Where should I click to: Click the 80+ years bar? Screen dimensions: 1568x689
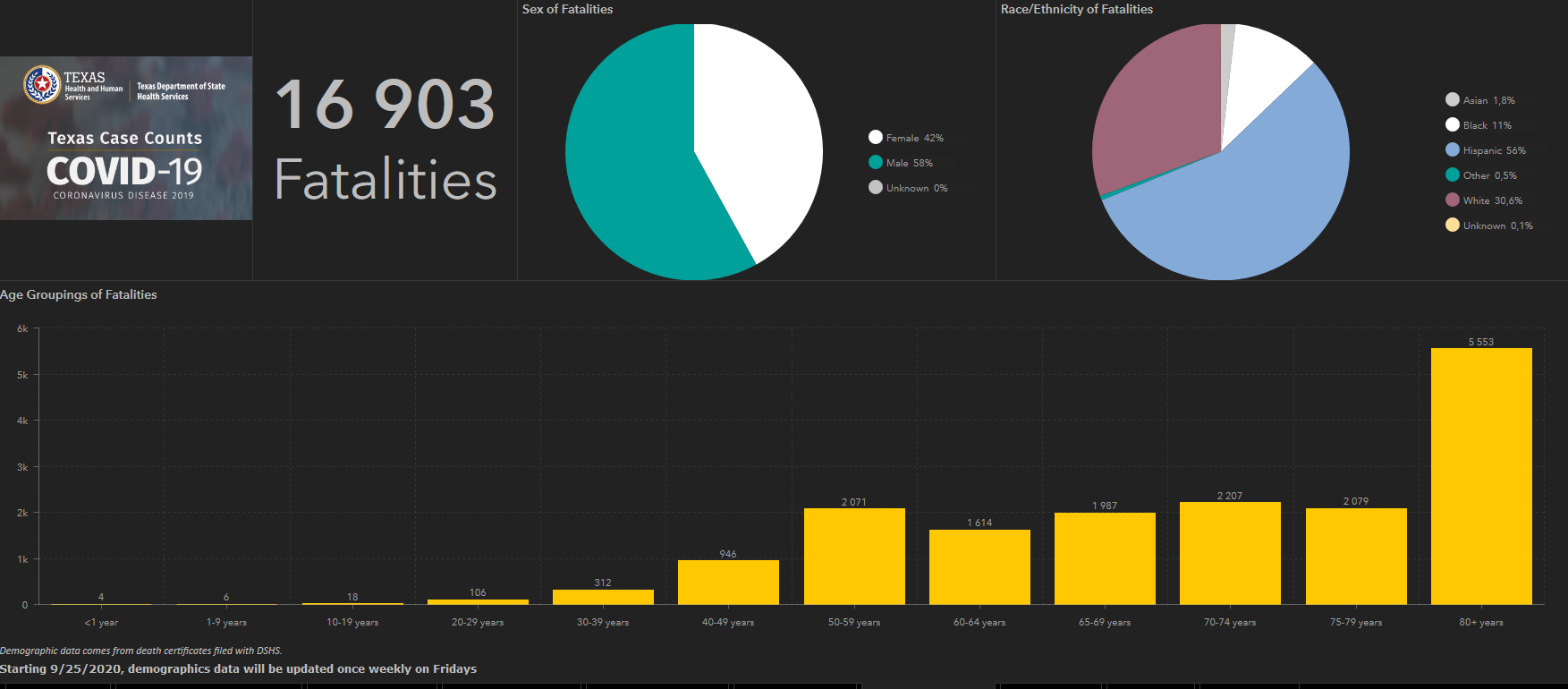pyautogui.click(x=1481, y=476)
